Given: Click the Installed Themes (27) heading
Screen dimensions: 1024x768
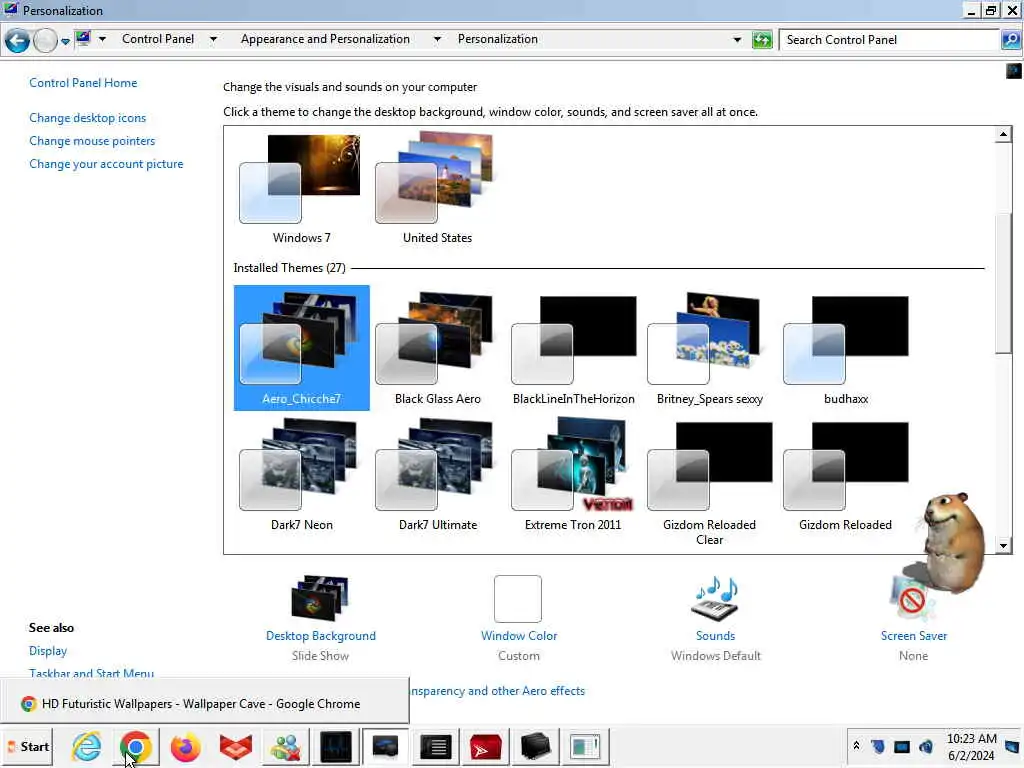Looking at the screenshot, I should 289,268.
